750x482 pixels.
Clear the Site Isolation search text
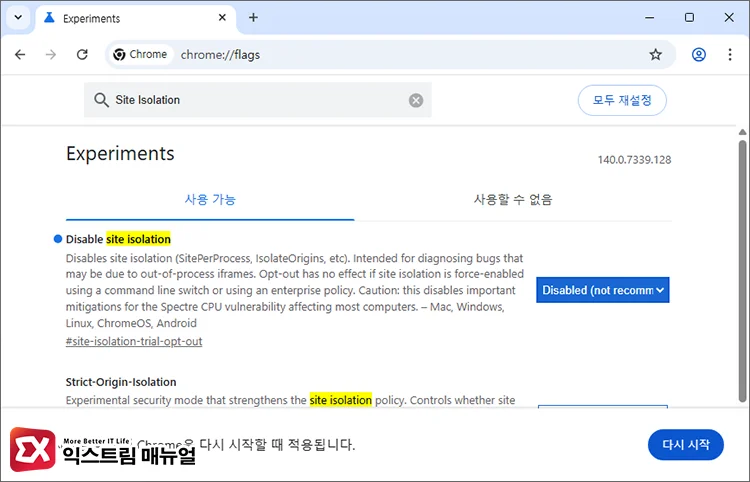[x=416, y=100]
